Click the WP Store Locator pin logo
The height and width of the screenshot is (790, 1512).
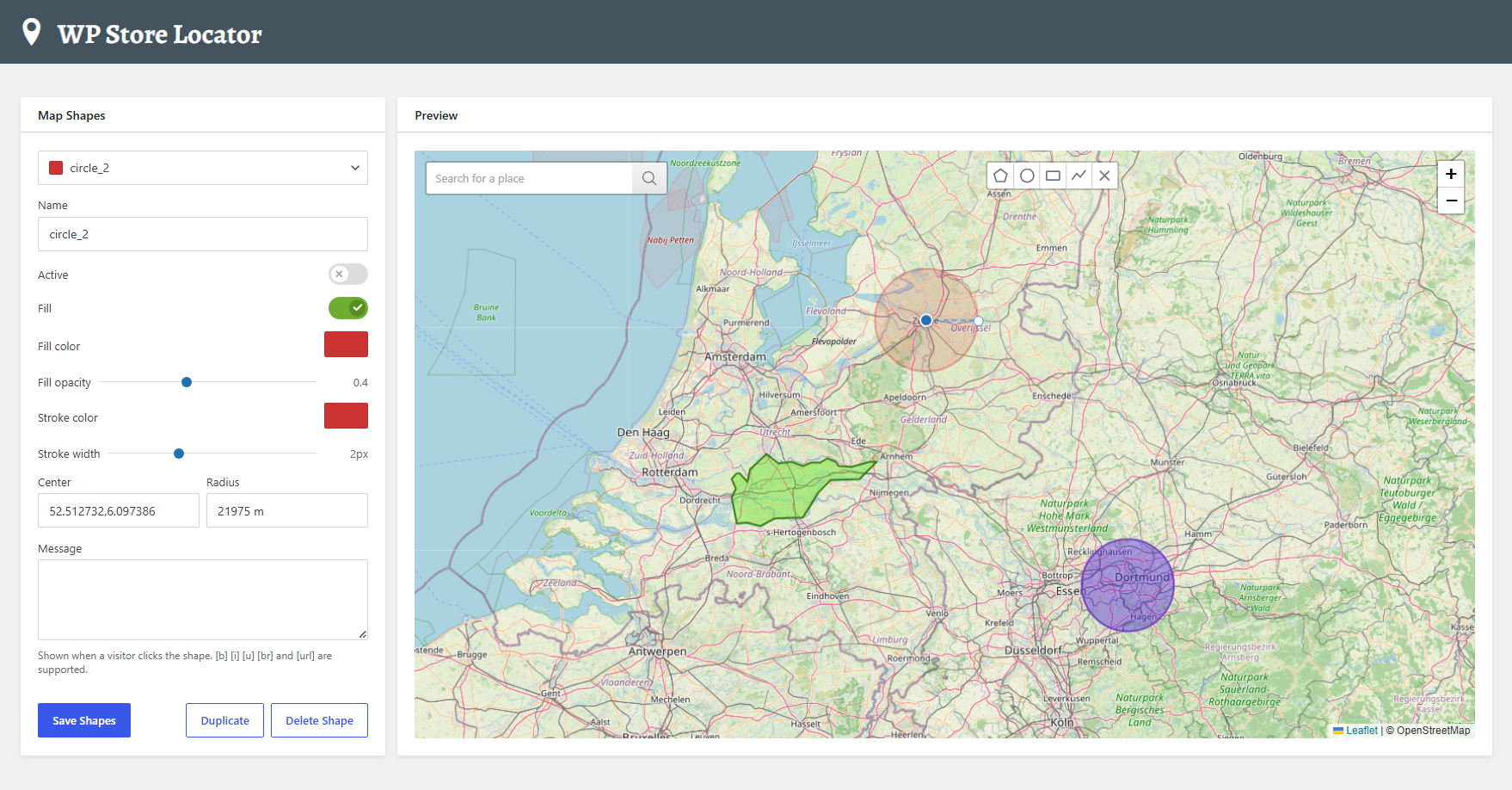pos(32,32)
